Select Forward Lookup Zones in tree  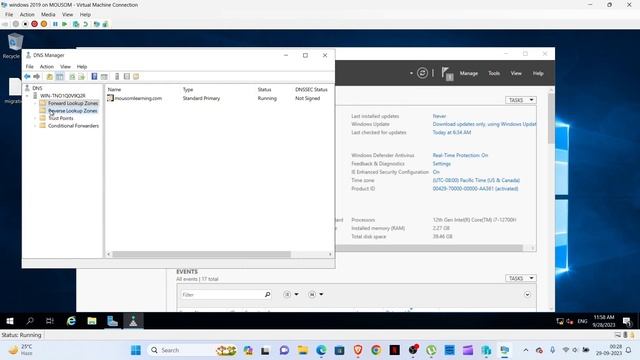tap(73, 103)
